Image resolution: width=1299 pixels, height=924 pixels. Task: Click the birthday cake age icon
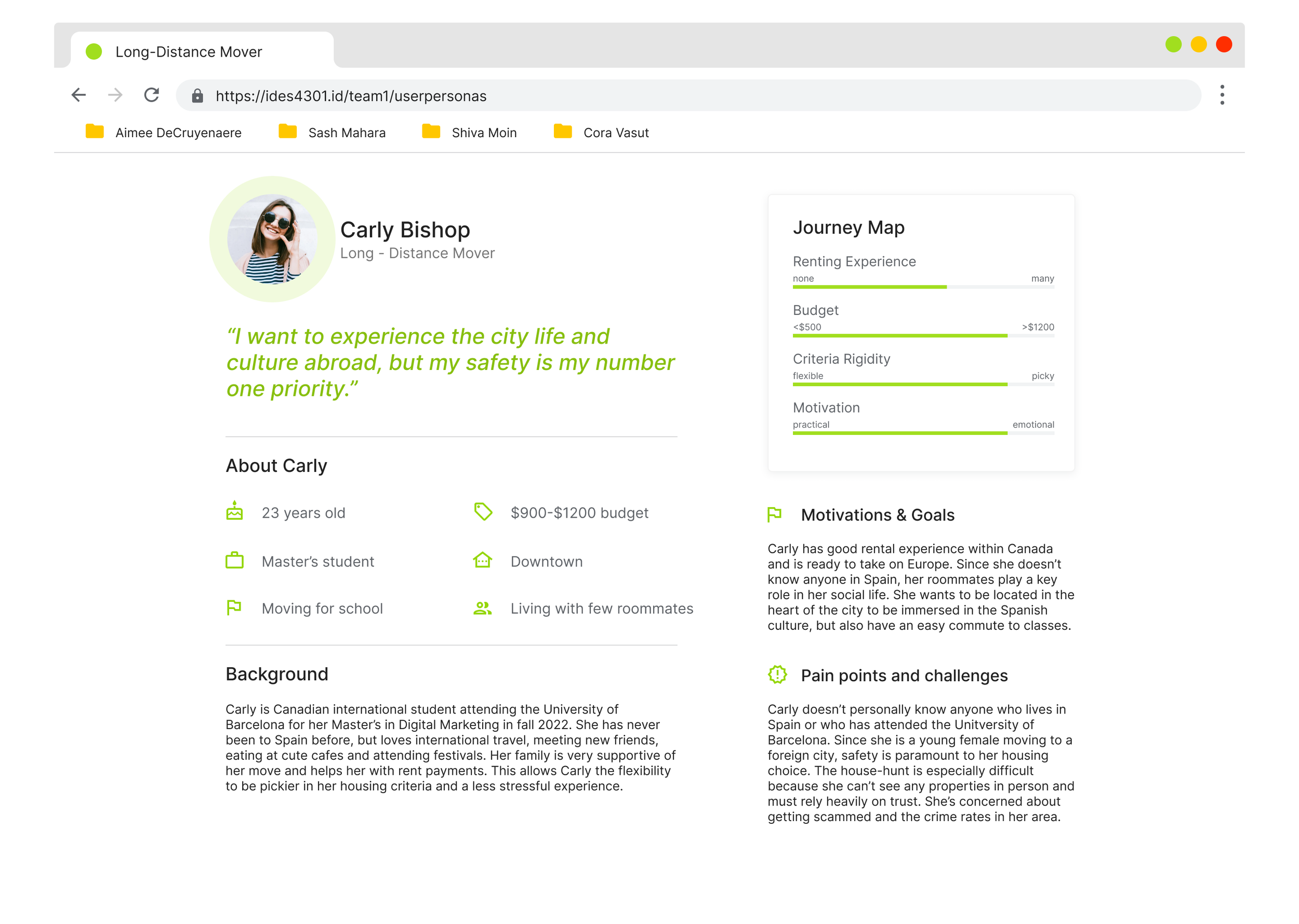click(x=234, y=510)
